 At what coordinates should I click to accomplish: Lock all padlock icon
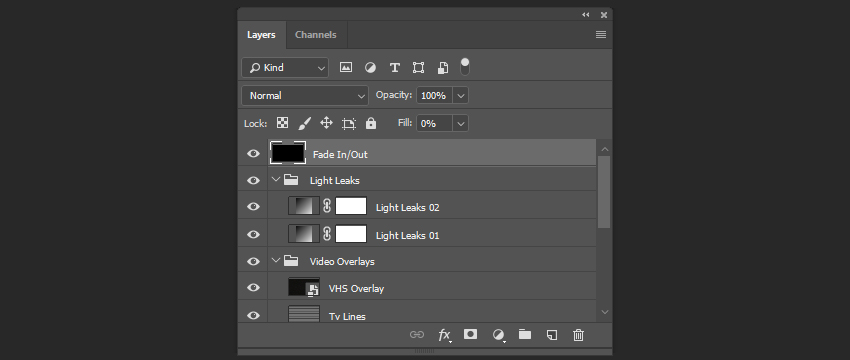pyautogui.click(x=371, y=123)
